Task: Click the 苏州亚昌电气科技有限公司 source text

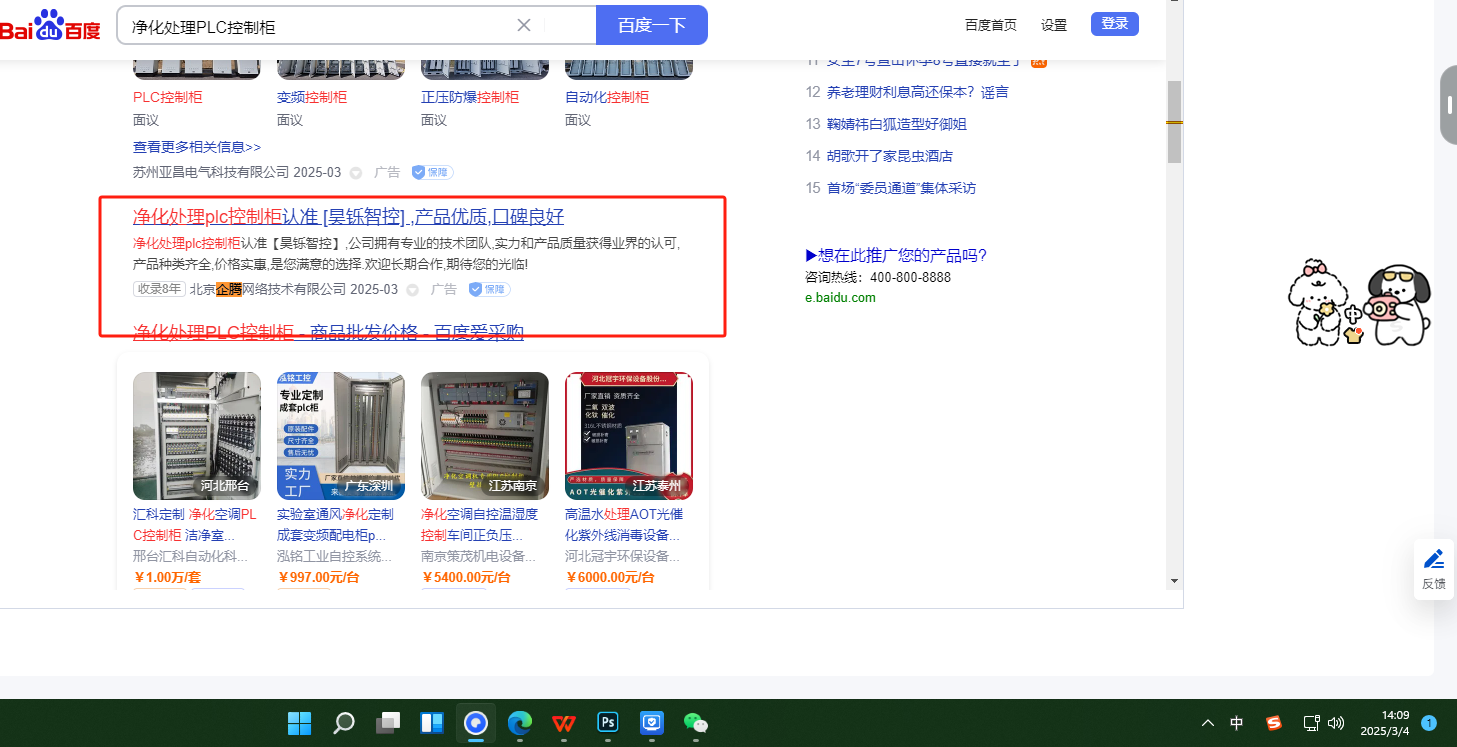Action: tap(211, 172)
